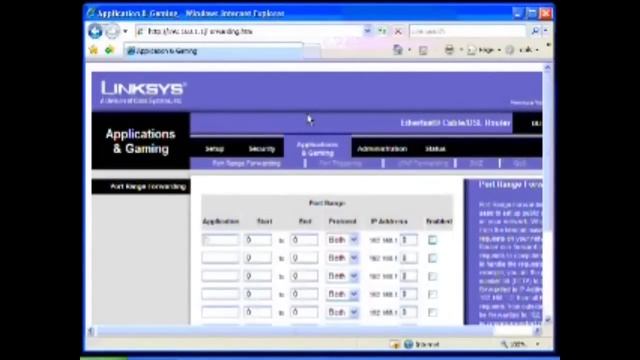
Task: Click the Home page toolbar icon
Action: tap(398, 50)
